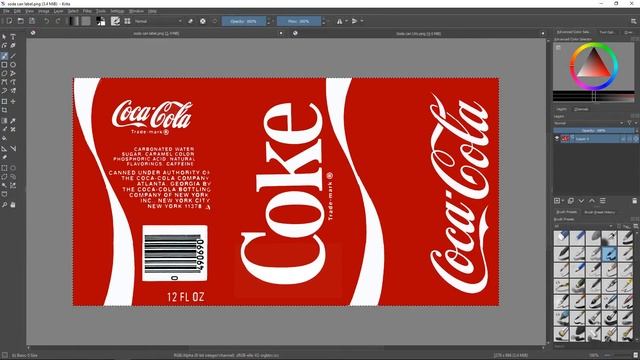Toggle eraser mode in toolbar

190,21
